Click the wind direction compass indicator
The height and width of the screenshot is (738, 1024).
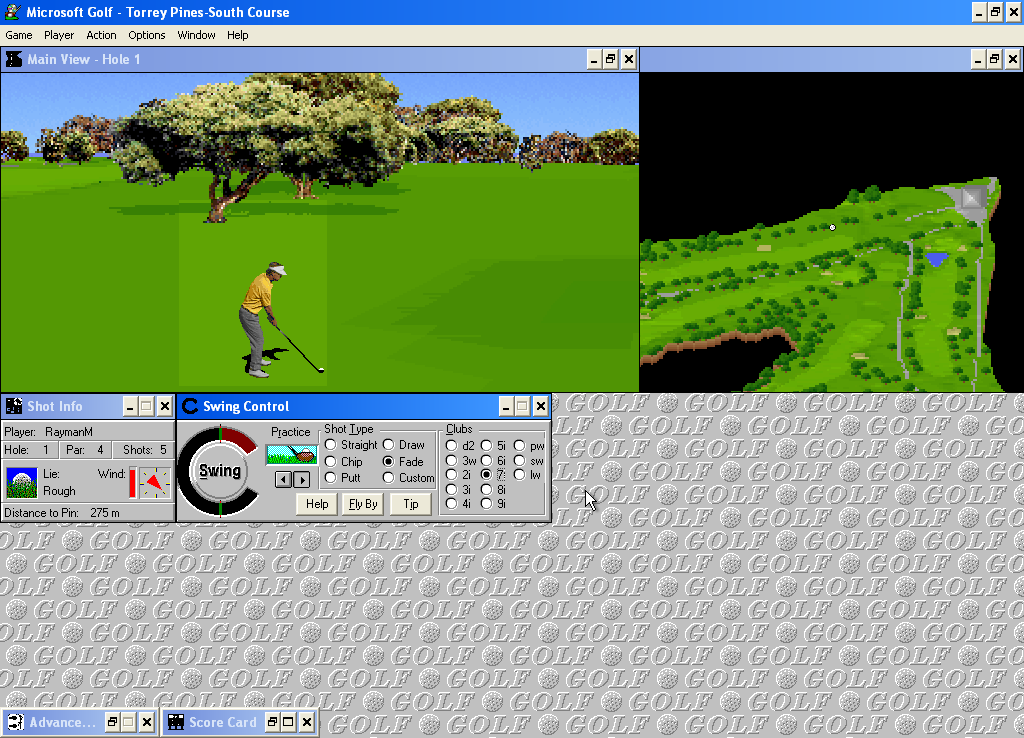pyautogui.click(x=155, y=483)
